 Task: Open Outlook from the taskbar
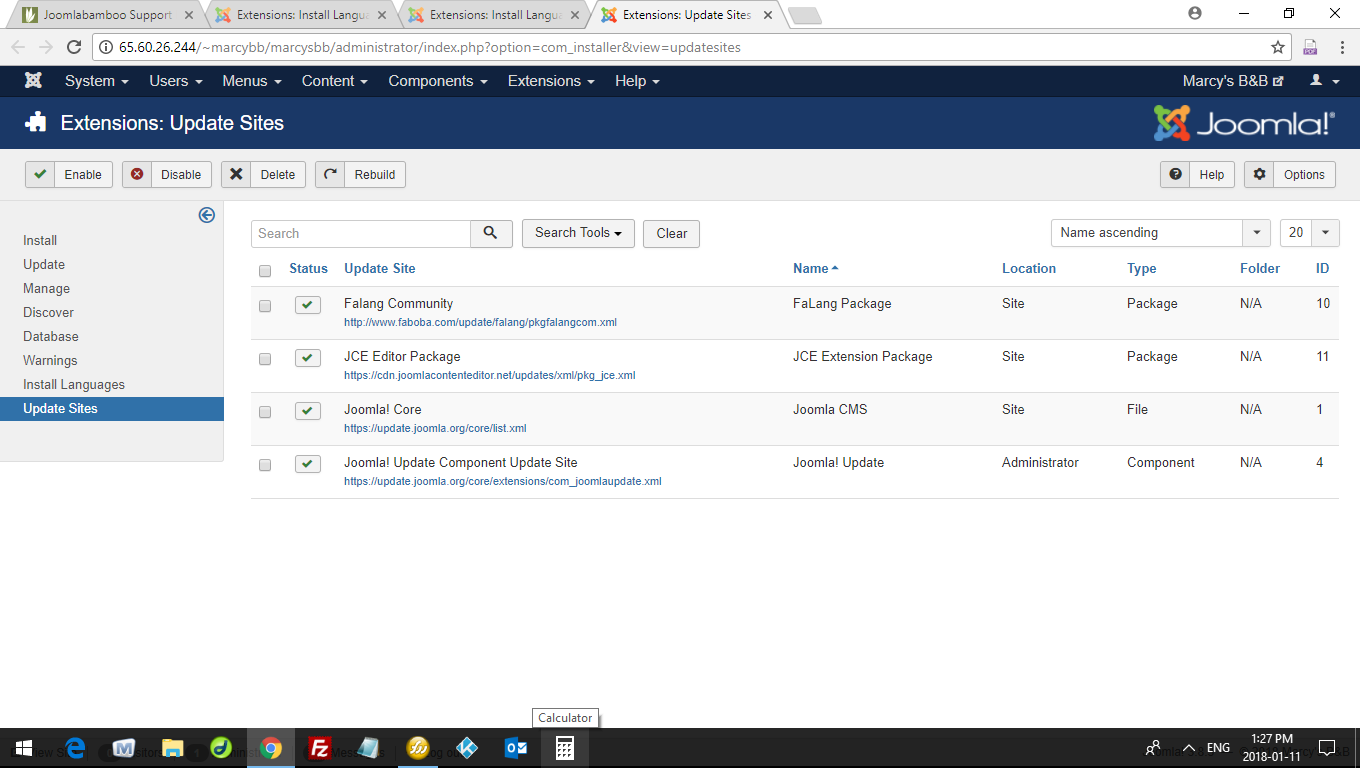(x=516, y=748)
